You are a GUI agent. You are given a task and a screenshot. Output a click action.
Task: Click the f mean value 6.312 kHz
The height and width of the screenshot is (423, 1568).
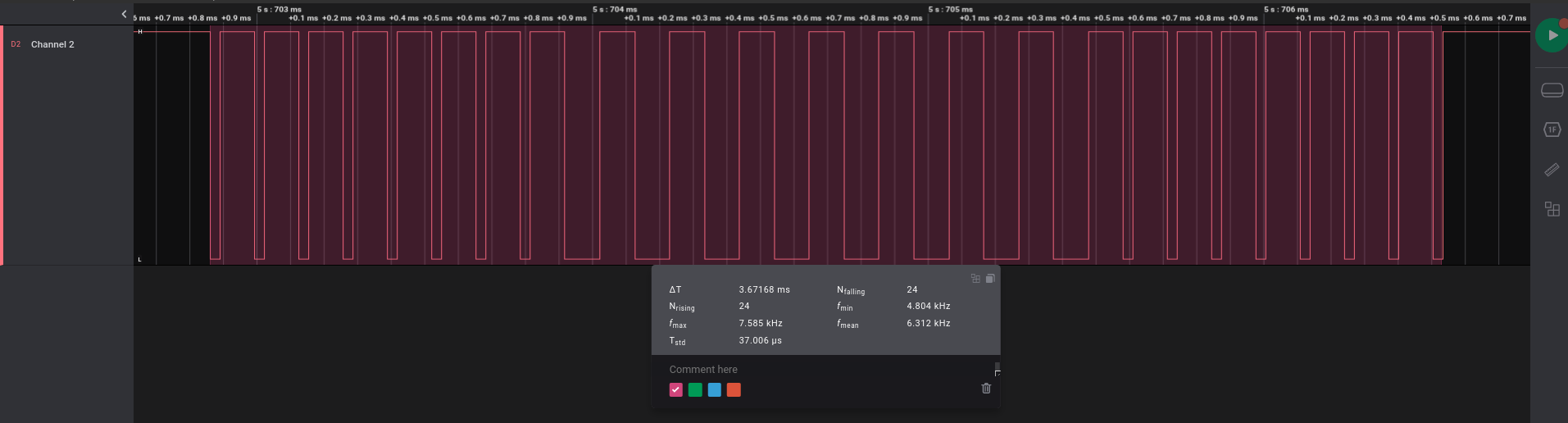tap(929, 323)
